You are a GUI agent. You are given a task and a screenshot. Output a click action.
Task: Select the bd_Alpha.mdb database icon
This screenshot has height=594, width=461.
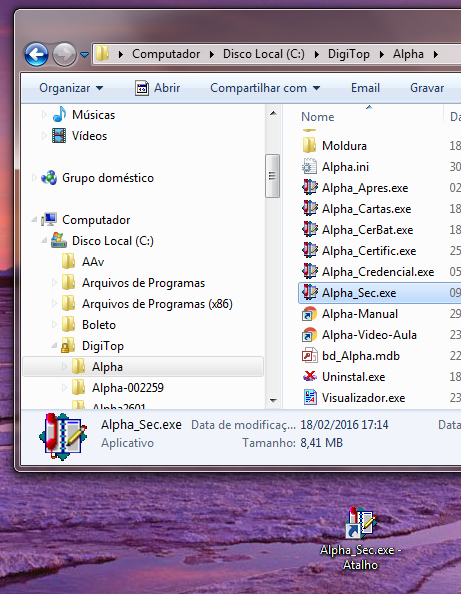click(x=309, y=356)
